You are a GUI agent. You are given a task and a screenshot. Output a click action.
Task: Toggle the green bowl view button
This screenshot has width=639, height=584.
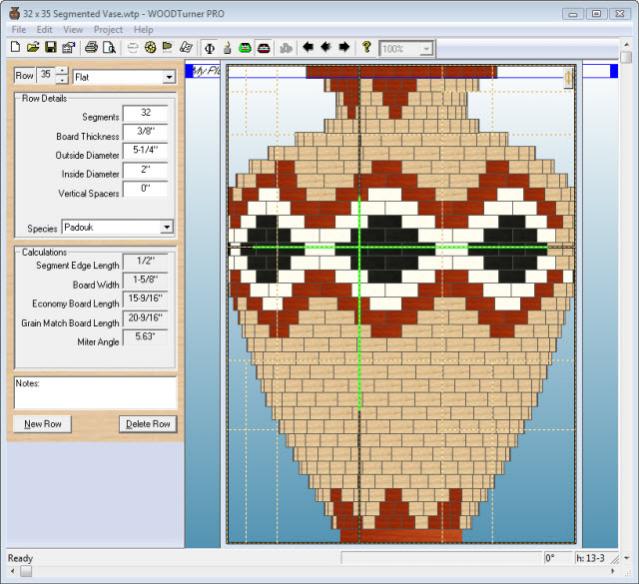tap(245, 47)
